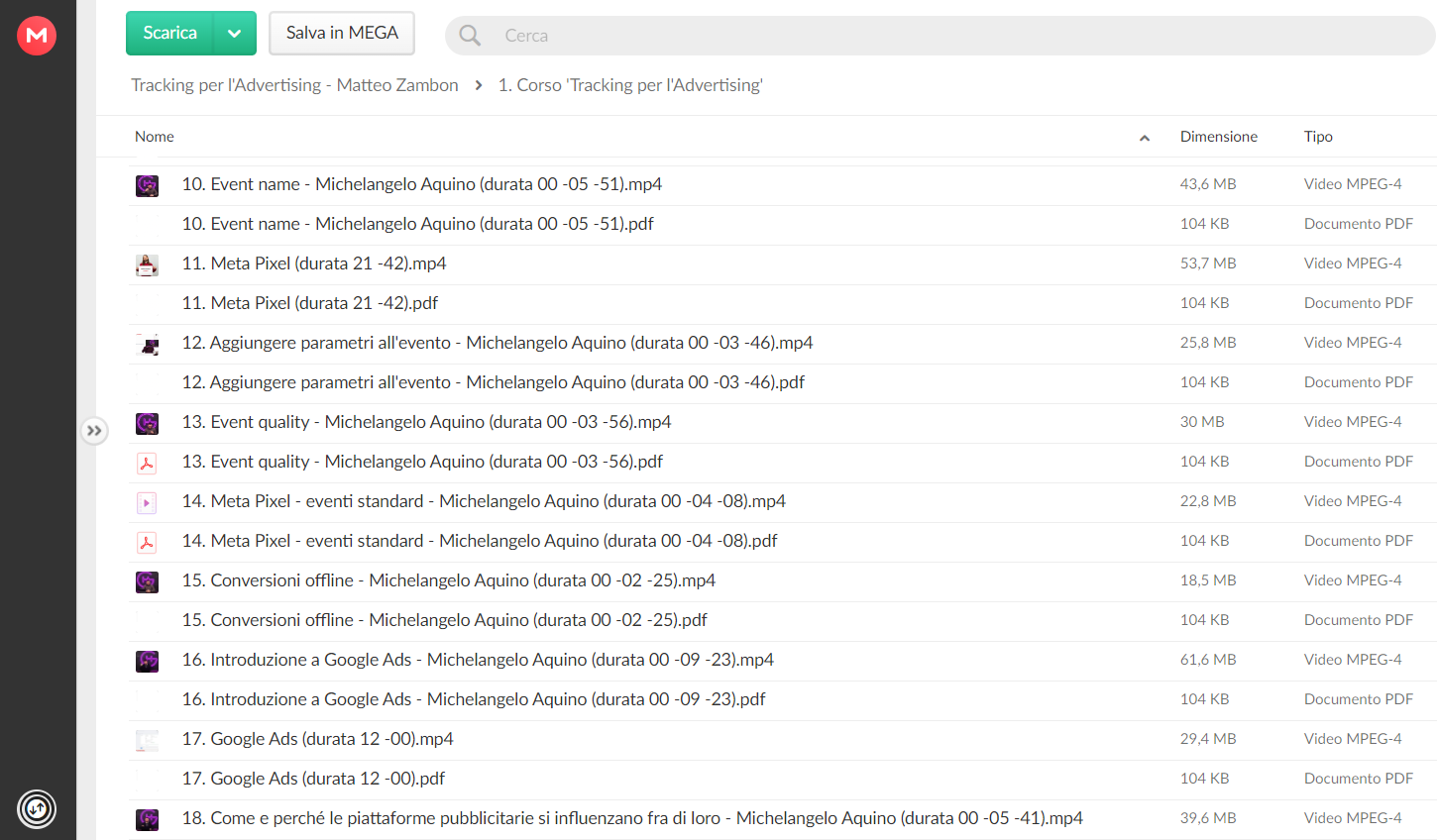Click 39,6 MB size cell
Image resolution: width=1437 pixels, height=840 pixels.
[1208, 818]
